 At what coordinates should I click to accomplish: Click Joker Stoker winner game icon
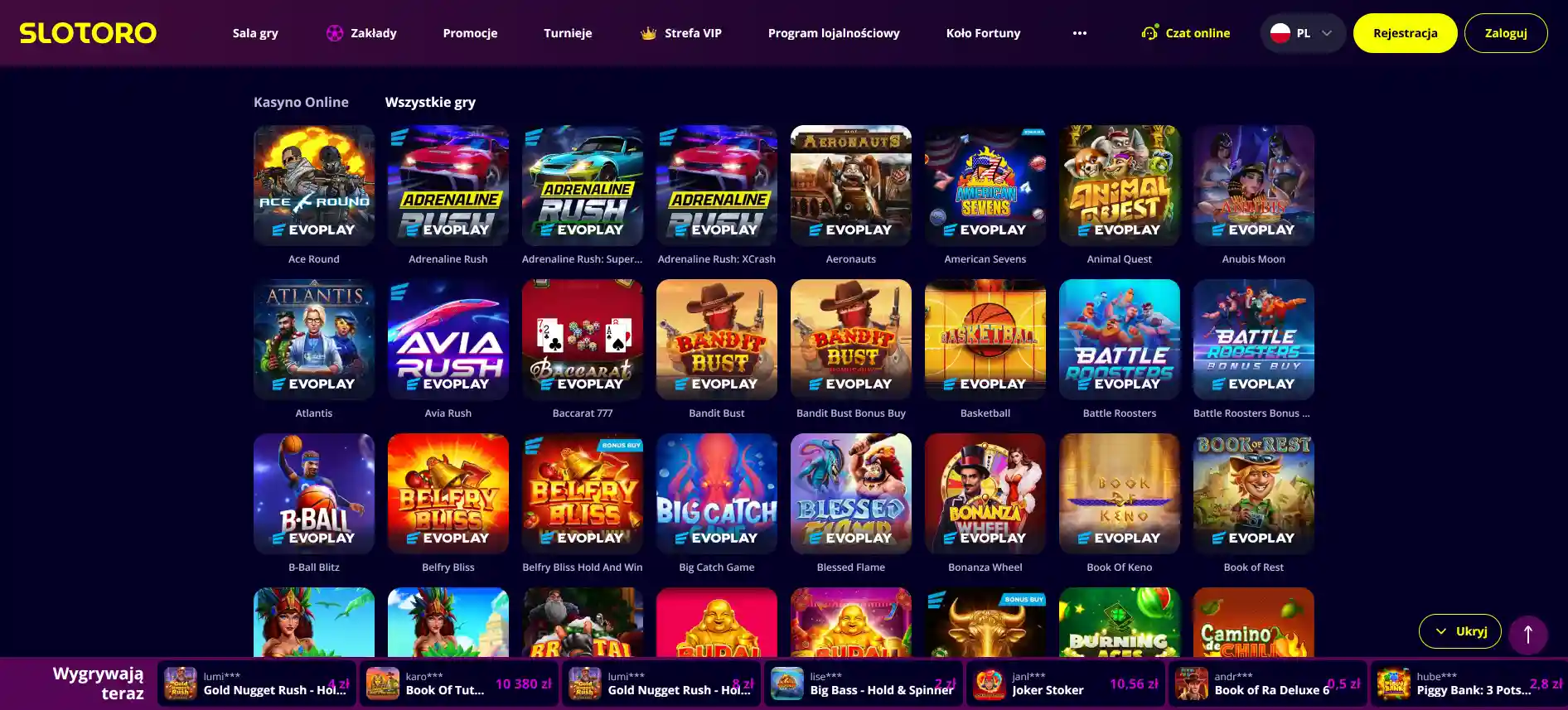[990, 683]
